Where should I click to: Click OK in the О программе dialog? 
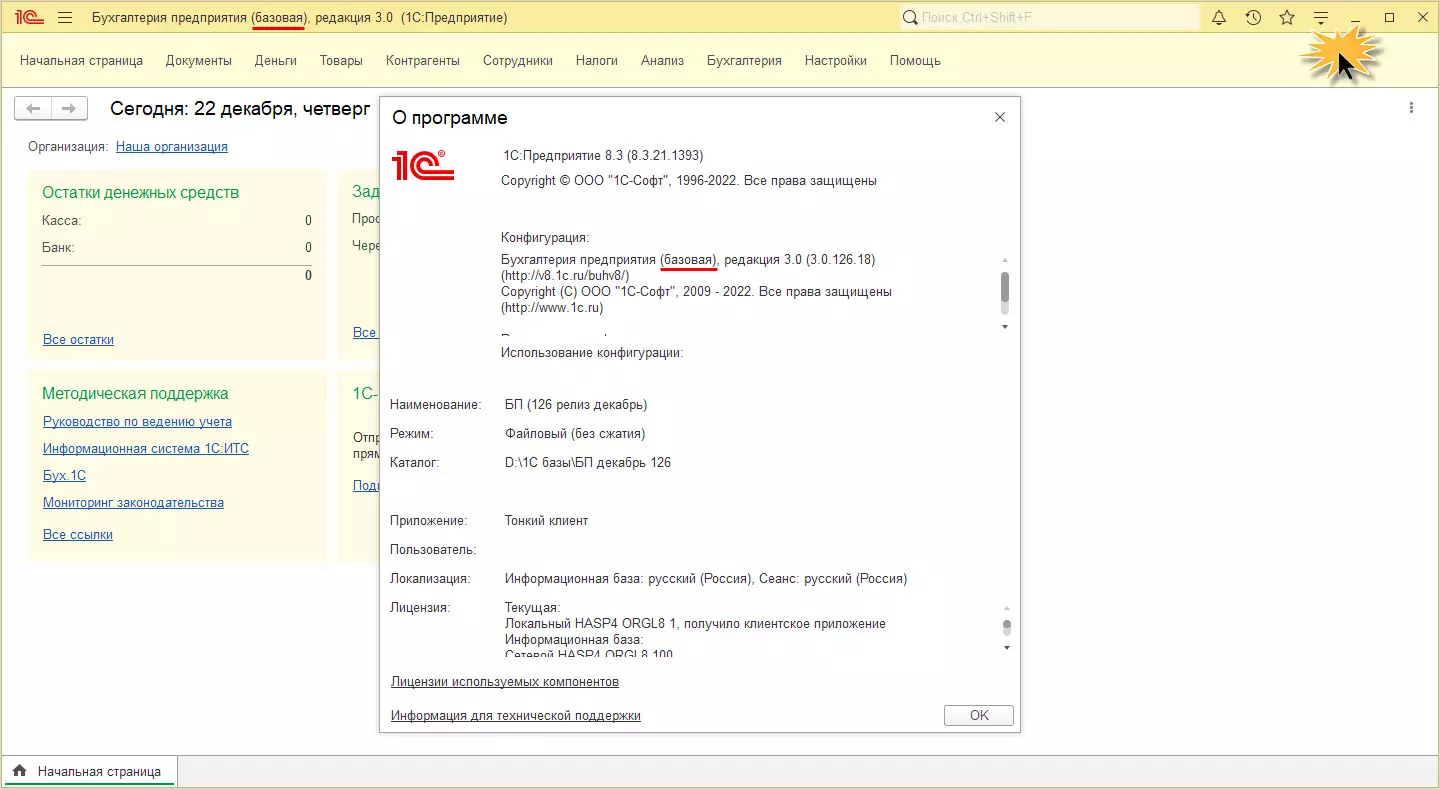(x=979, y=715)
